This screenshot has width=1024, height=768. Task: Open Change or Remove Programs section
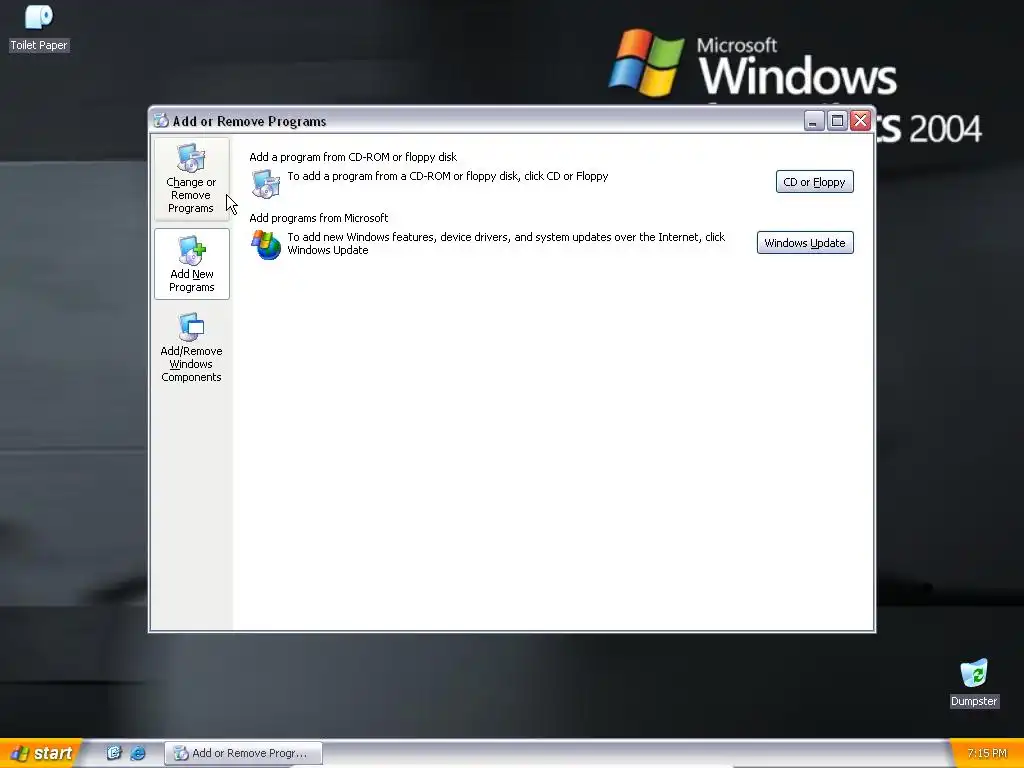click(191, 178)
